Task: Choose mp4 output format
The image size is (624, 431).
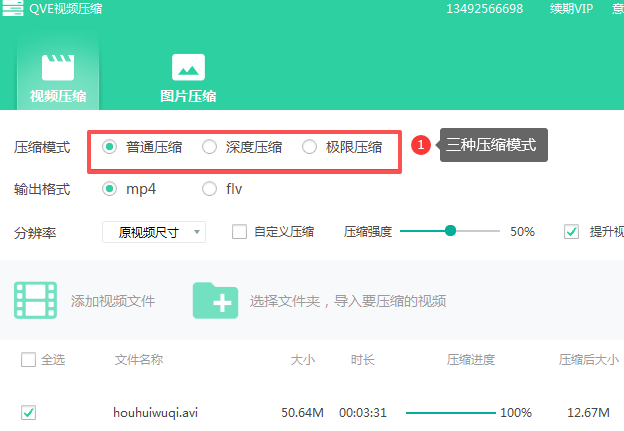Action: (x=110, y=188)
